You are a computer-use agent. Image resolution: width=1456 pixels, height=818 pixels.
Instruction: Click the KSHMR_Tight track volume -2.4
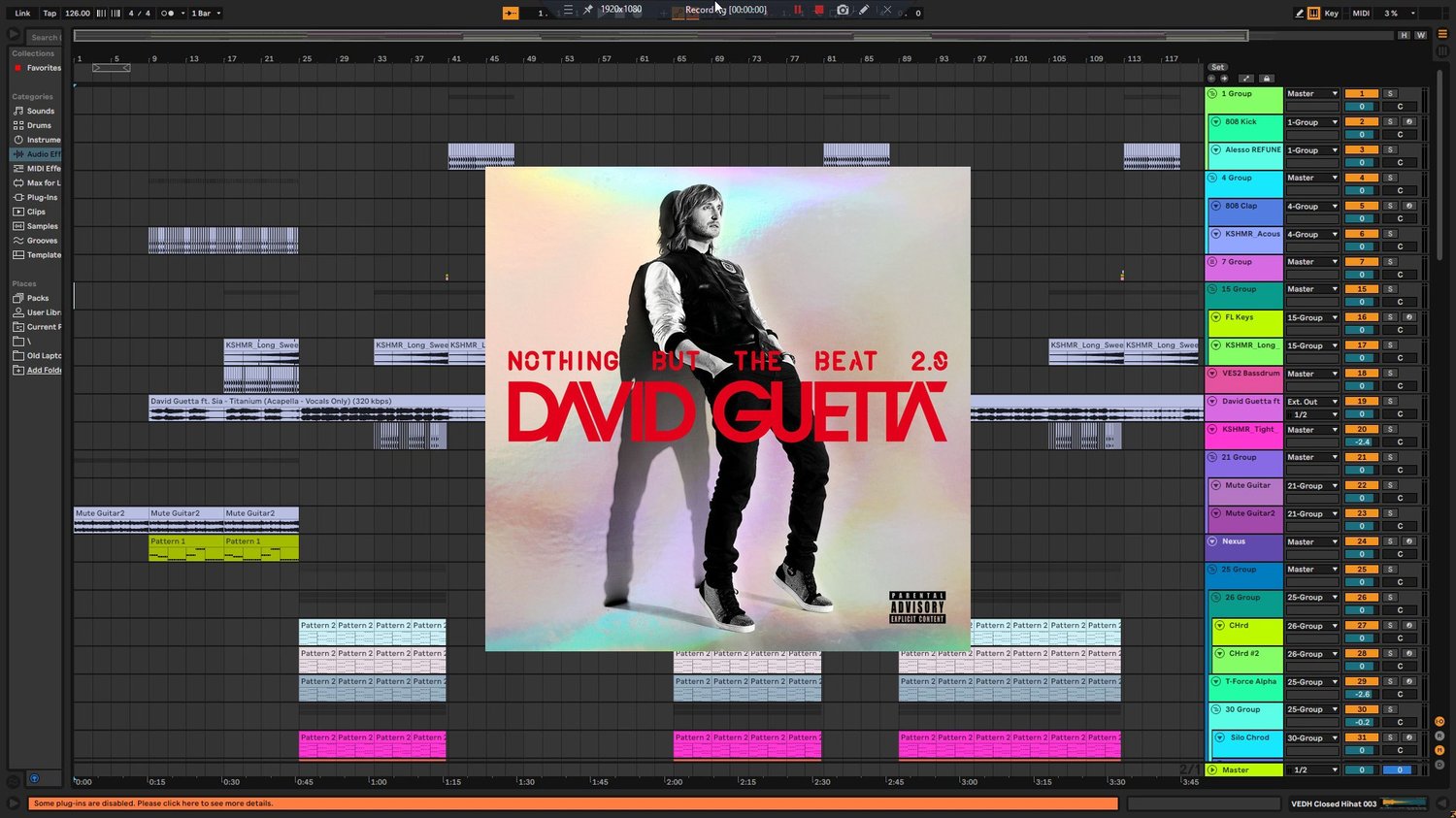click(1362, 442)
